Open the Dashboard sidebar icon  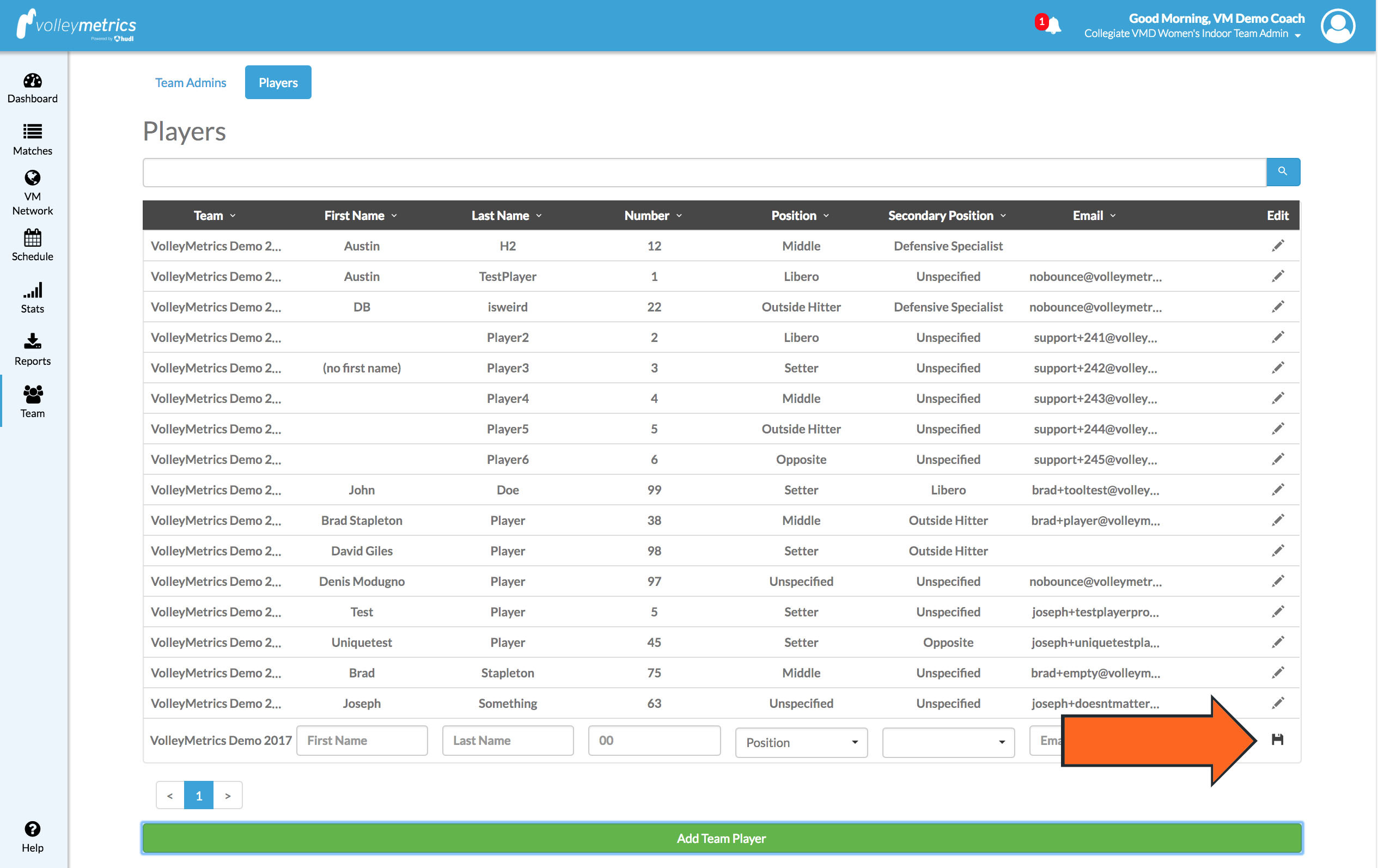coord(33,81)
